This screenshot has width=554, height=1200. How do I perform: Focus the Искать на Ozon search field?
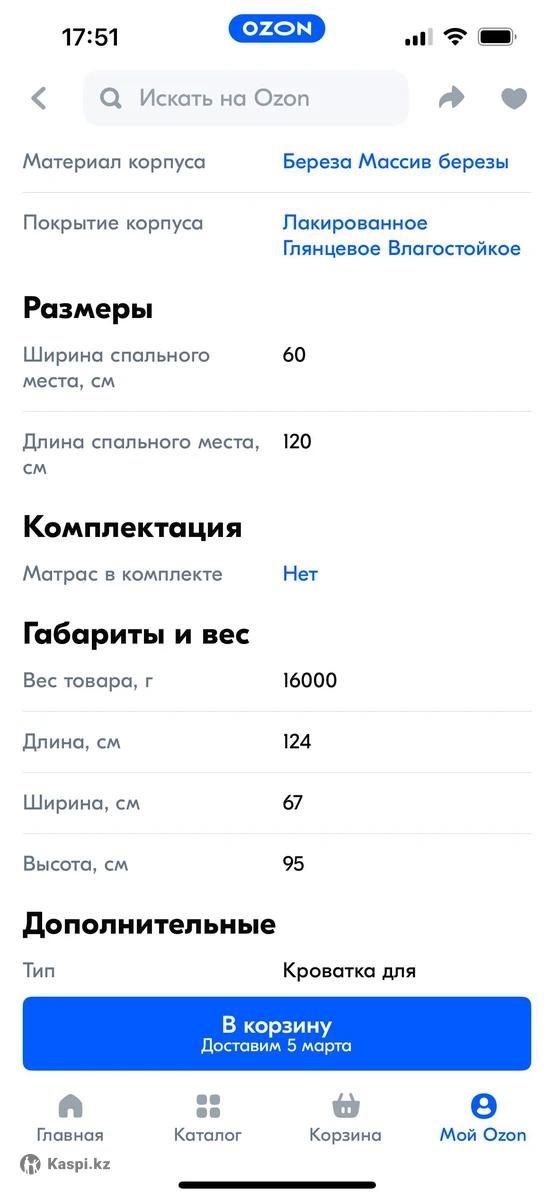pyautogui.click(x=246, y=98)
